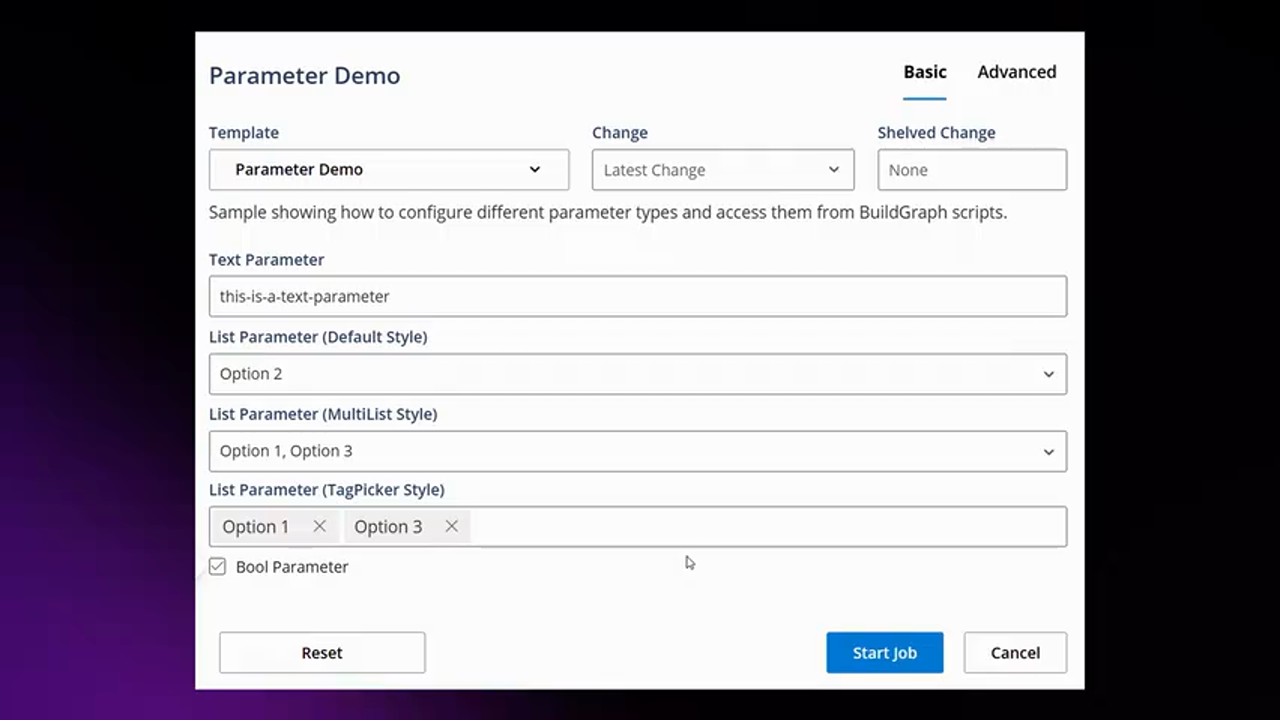Click the chevron arrow on the Default Style list

click(1048, 374)
